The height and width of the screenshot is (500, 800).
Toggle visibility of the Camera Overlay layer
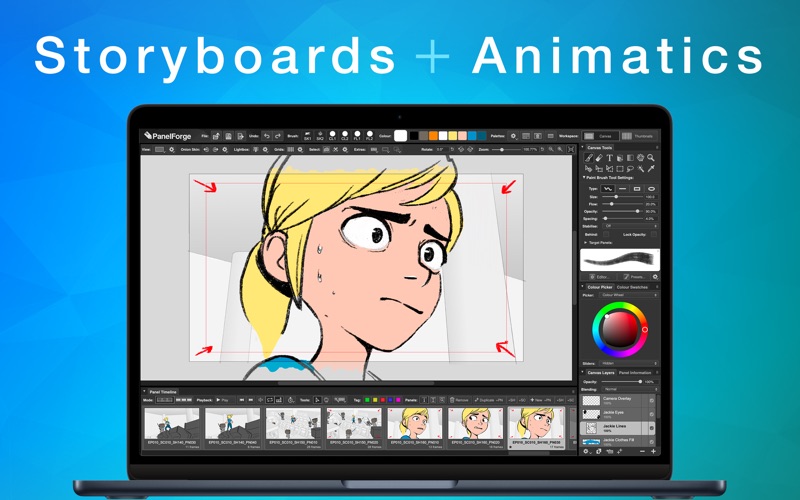point(652,401)
